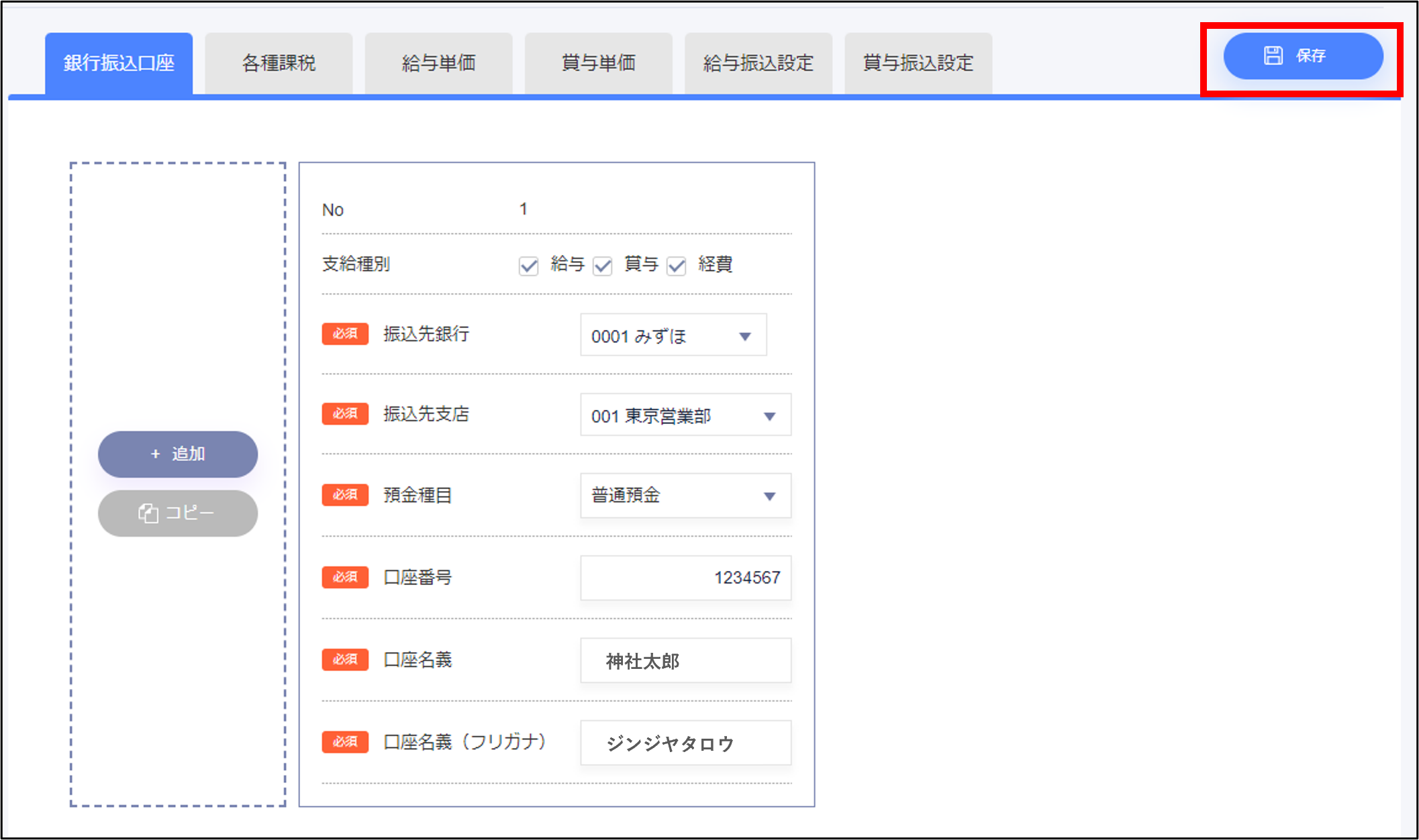
Task: Select the 賞与単価 tab
Action: click(598, 64)
